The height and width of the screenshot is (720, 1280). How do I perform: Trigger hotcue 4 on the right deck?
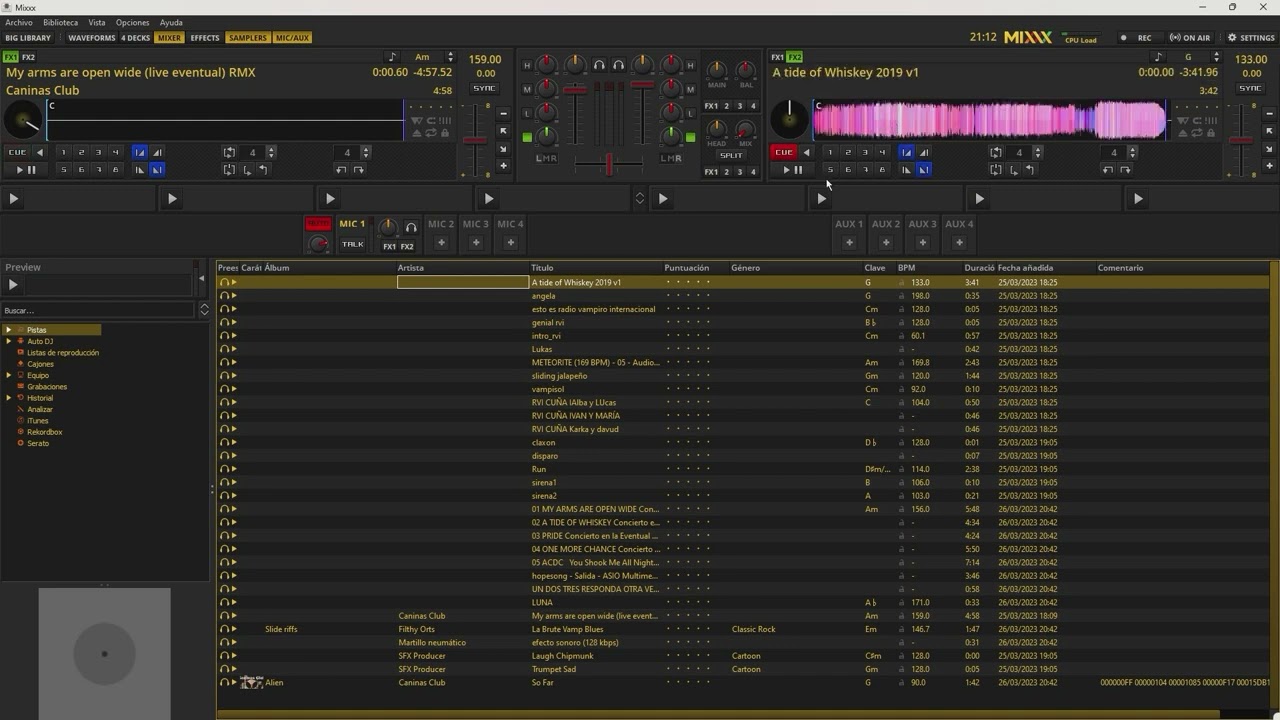(882, 152)
